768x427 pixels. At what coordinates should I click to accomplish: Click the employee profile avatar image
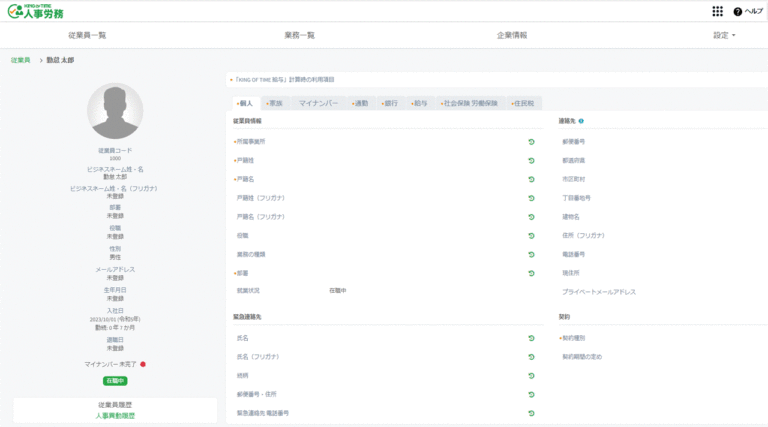(x=115, y=110)
